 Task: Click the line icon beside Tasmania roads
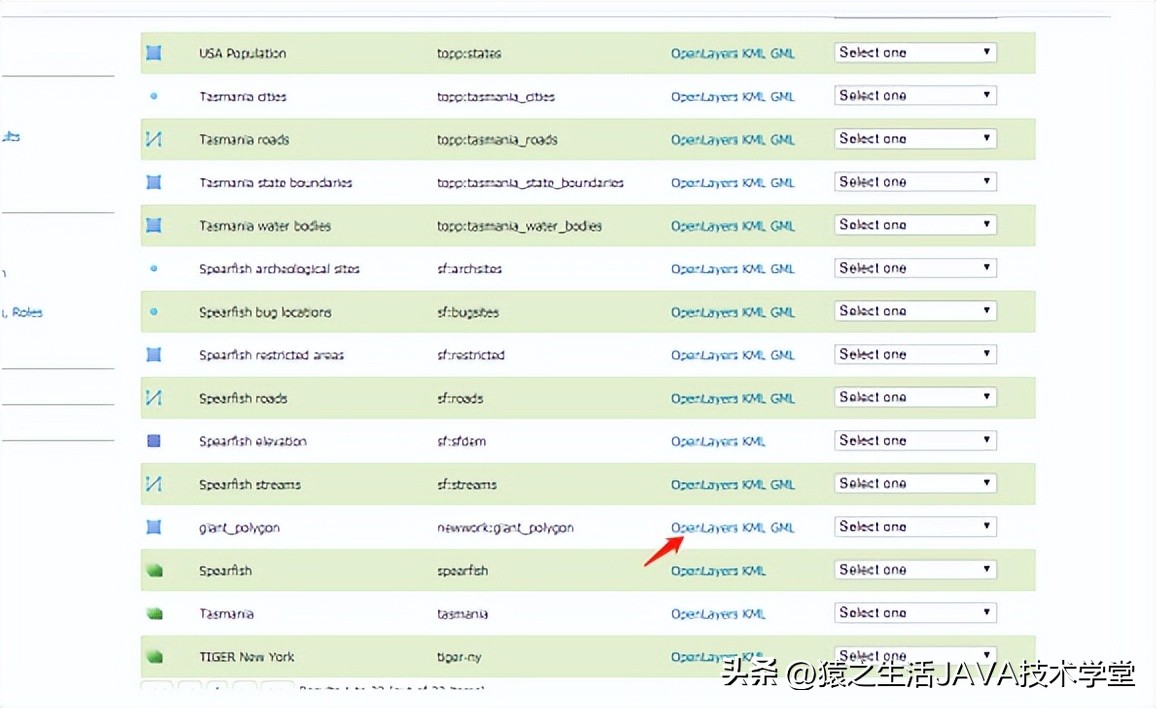pyautogui.click(x=153, y=139)
